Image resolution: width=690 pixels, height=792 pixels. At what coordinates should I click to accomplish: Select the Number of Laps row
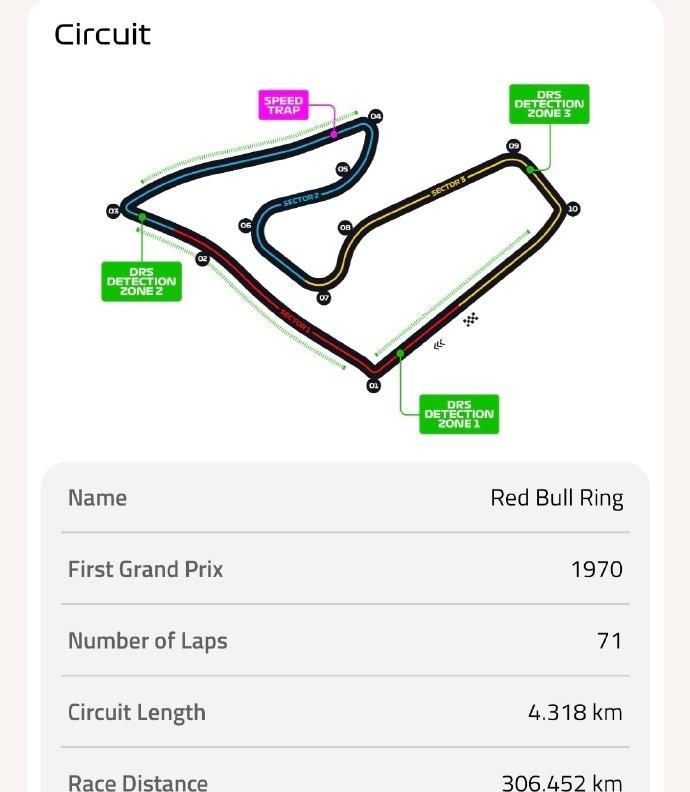point(345,640)
